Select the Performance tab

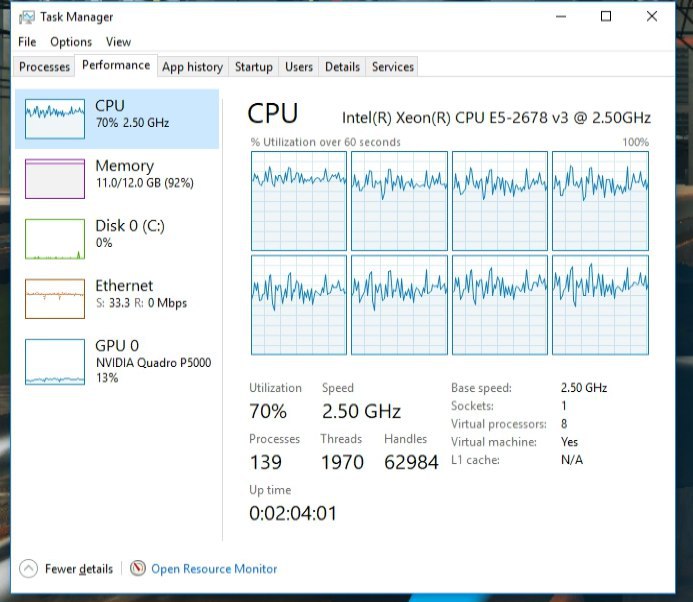[x=116, y=65]
